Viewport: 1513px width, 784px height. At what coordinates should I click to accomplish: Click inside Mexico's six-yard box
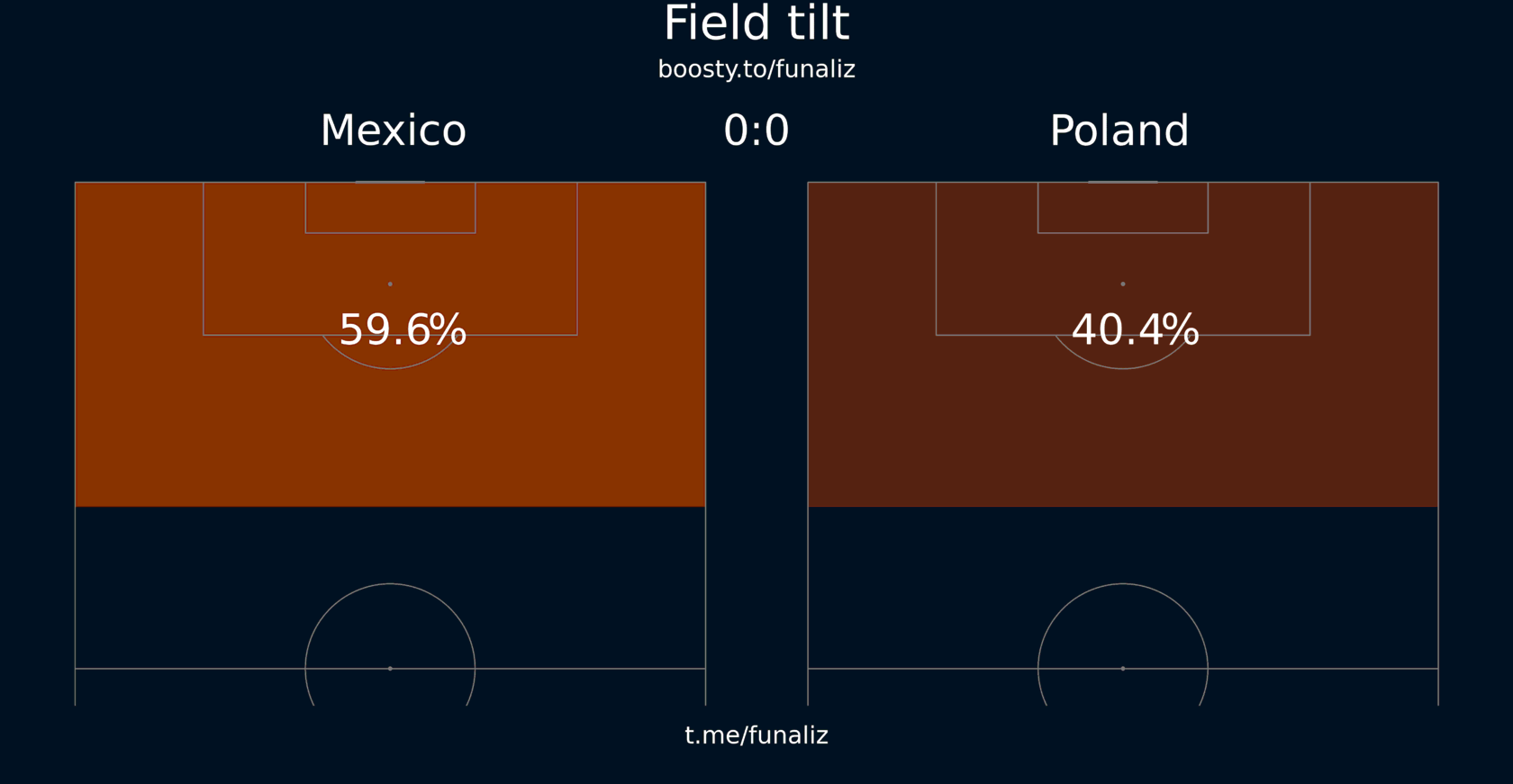[390, 208]
